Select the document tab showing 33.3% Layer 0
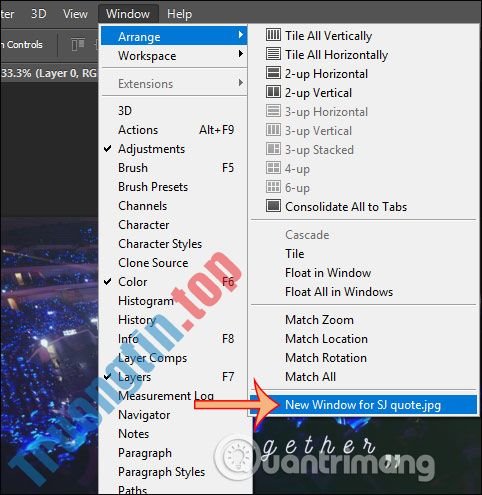 [x=49, y=73]
